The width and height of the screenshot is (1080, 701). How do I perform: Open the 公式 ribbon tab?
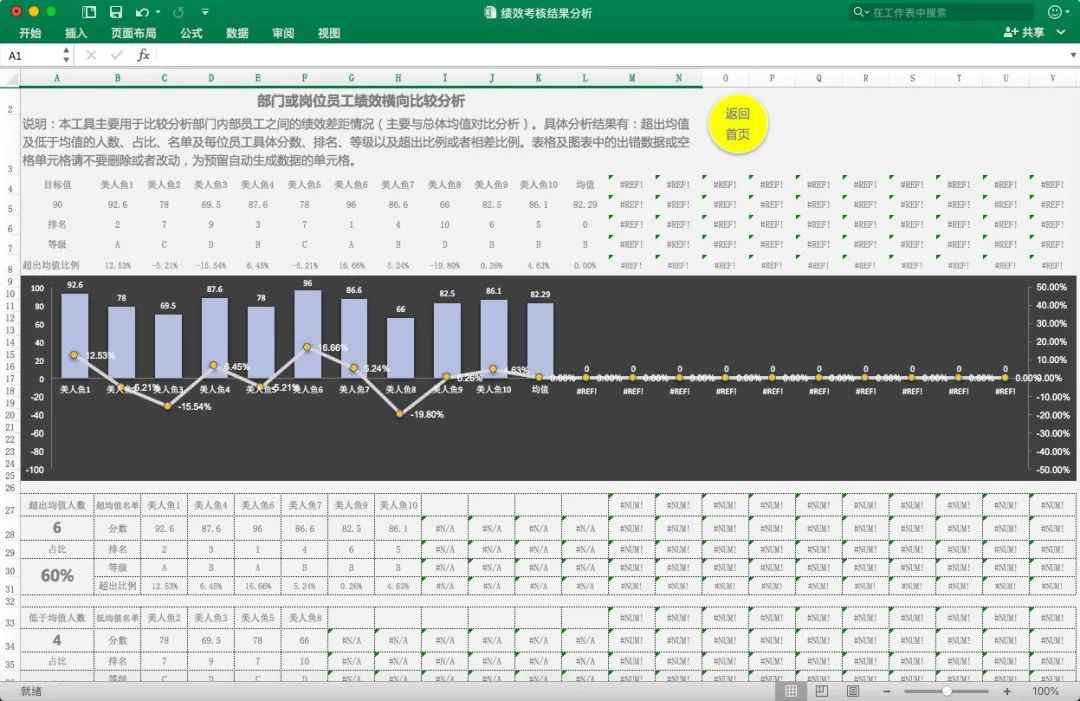click(x=191, y=33)
